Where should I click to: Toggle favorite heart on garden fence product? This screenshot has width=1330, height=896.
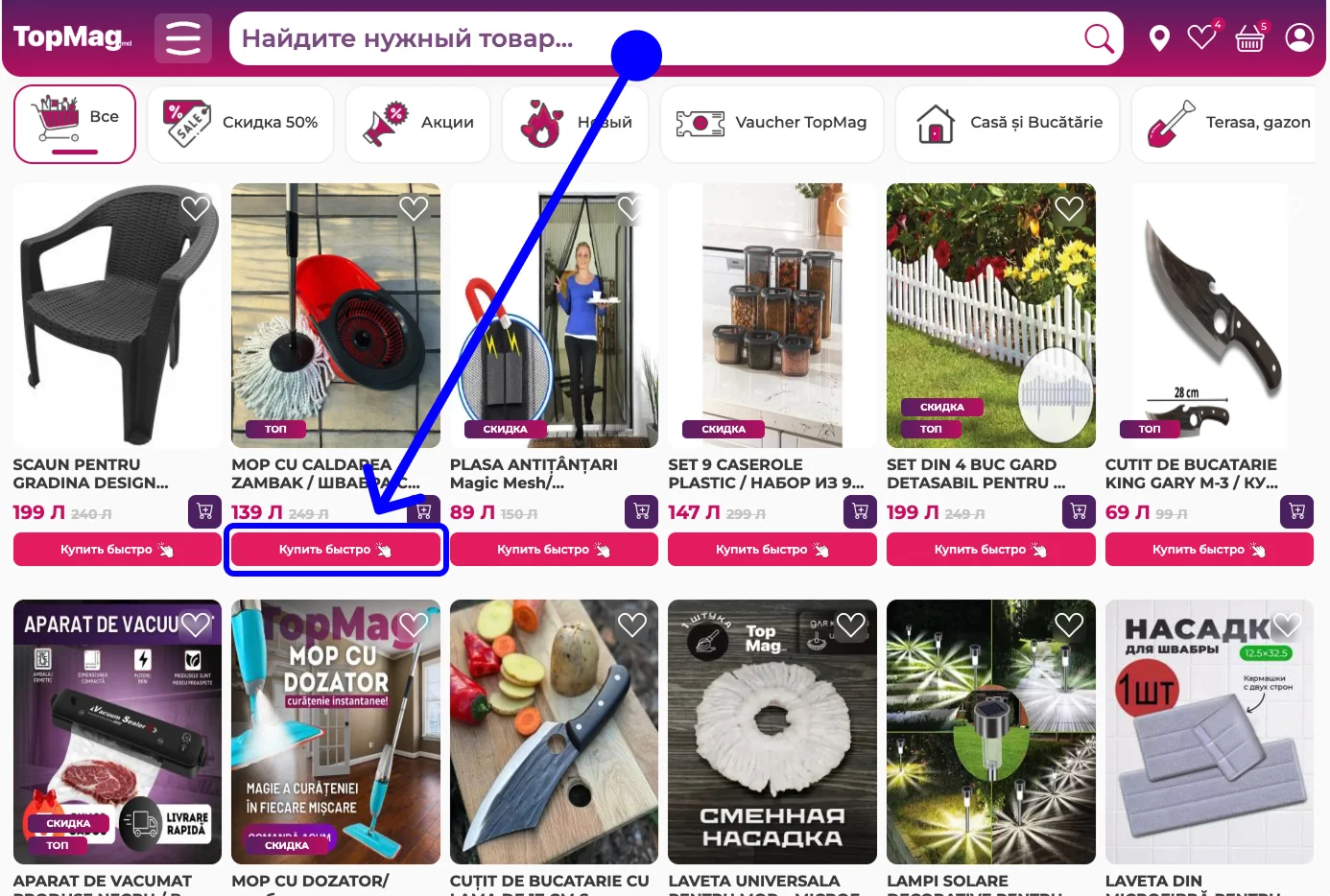point(1069,208)
